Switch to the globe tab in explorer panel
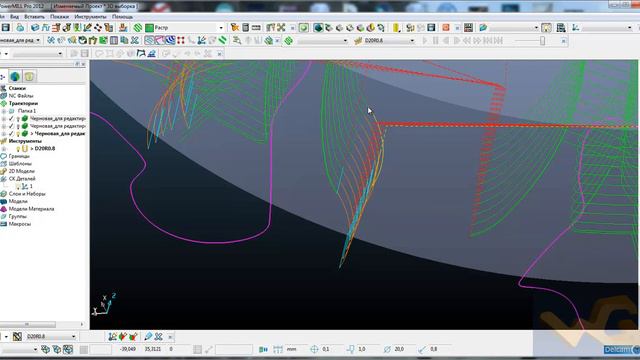 point(15,76)
